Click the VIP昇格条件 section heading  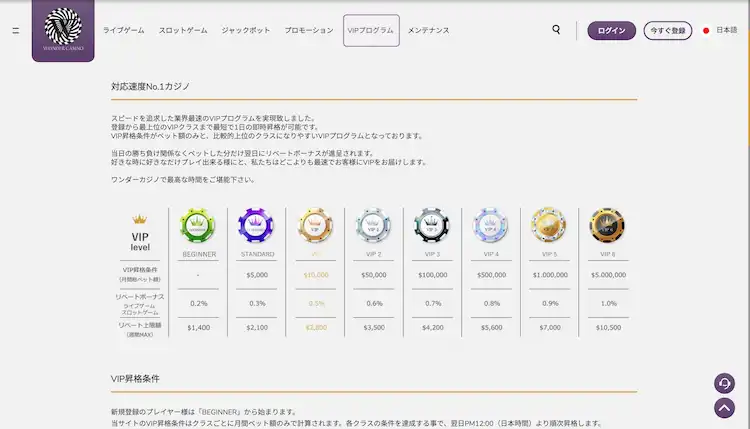pos(135,379)
